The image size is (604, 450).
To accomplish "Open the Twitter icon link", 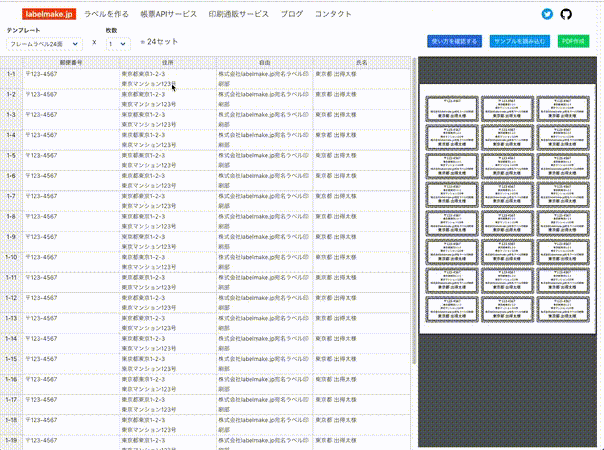I will tap(547, 14).
